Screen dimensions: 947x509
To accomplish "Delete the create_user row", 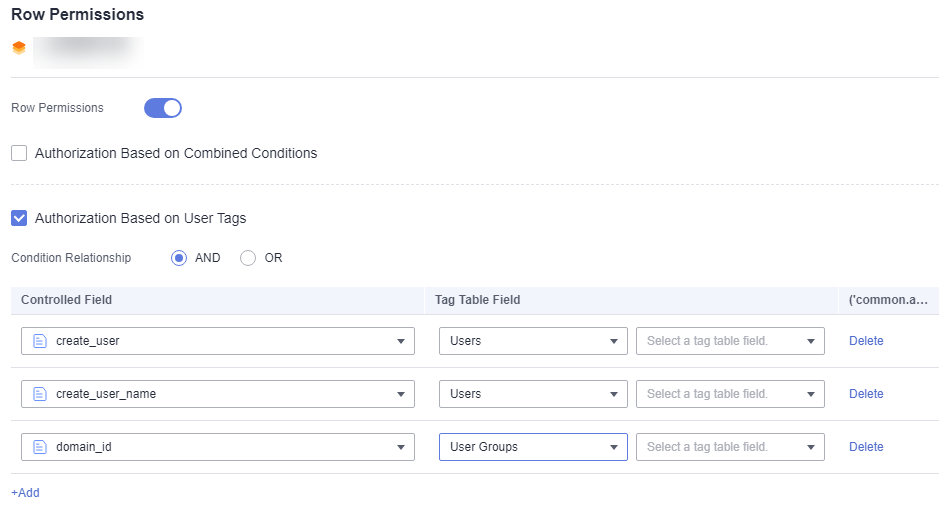I will (866, 341).
